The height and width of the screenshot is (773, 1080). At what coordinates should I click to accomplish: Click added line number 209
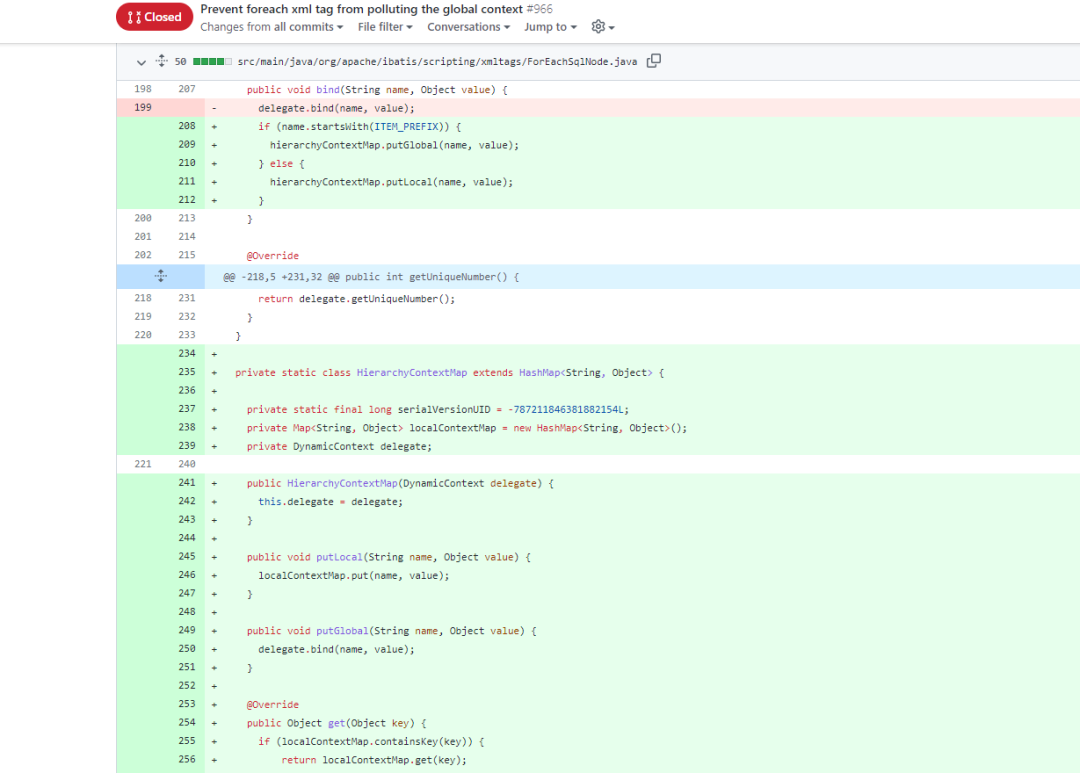(x=187, y=145)
